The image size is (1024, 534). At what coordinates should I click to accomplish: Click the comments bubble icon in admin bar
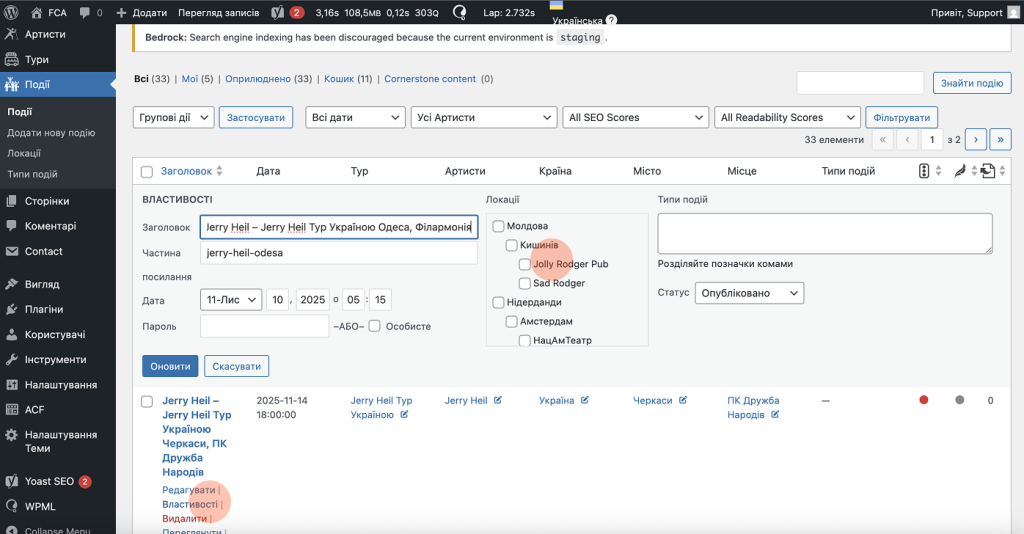pos(84,13)
